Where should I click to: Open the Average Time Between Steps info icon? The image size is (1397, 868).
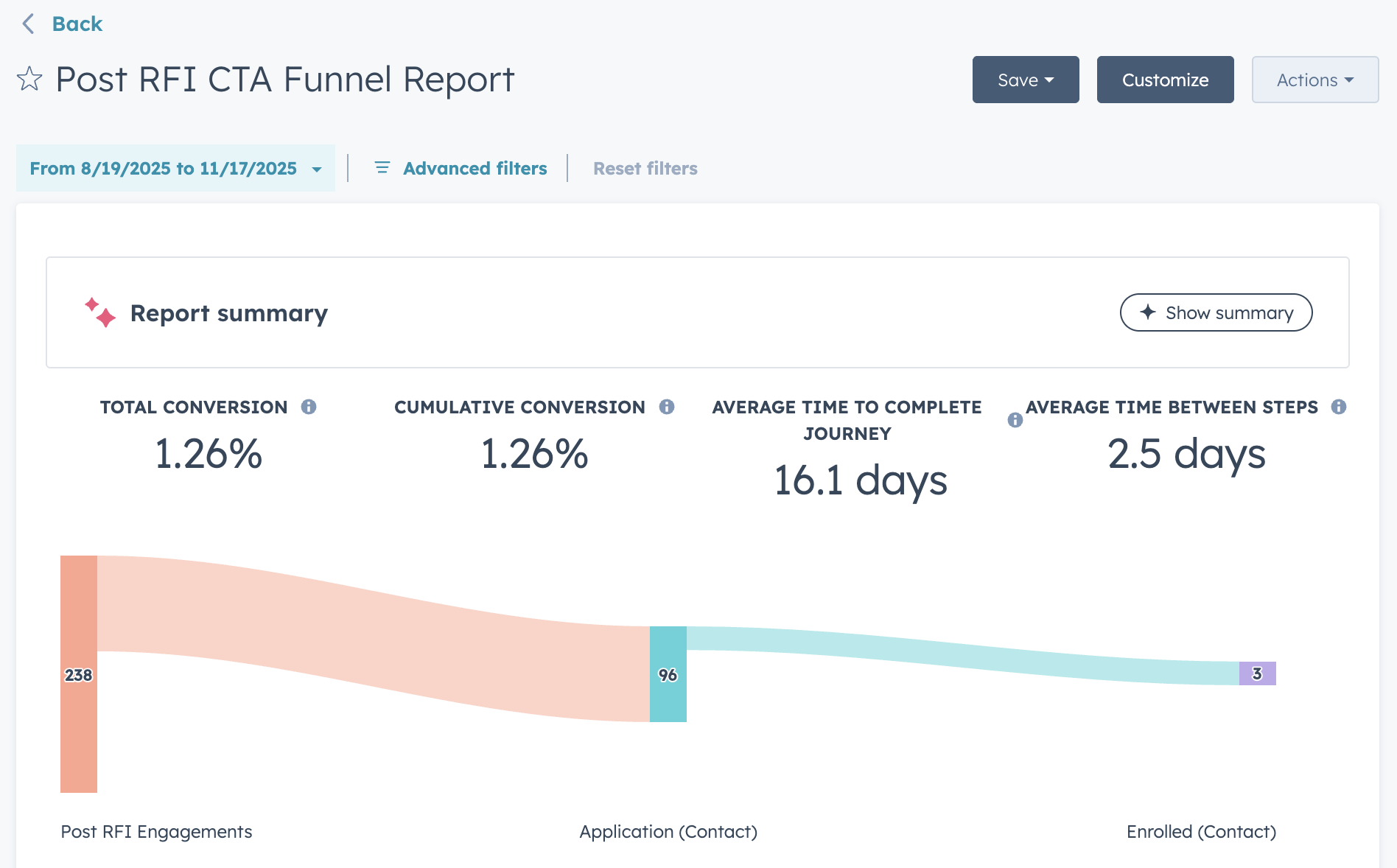point(1339,407)
